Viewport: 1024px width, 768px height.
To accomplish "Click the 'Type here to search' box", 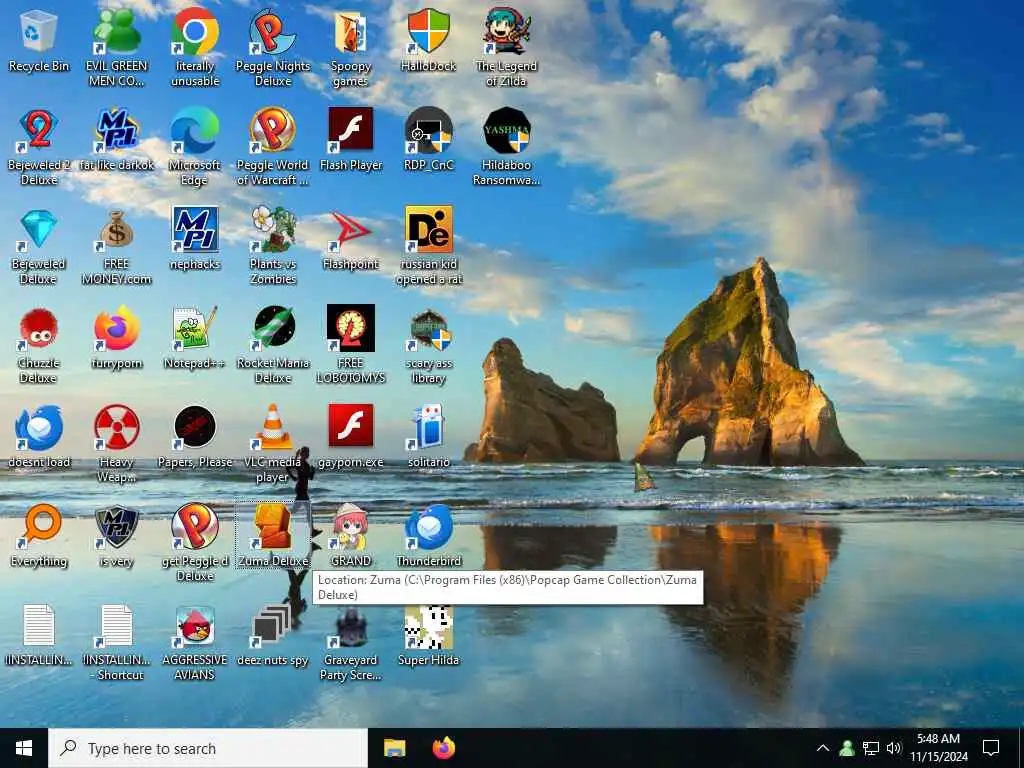I will [x=208, y=748].
